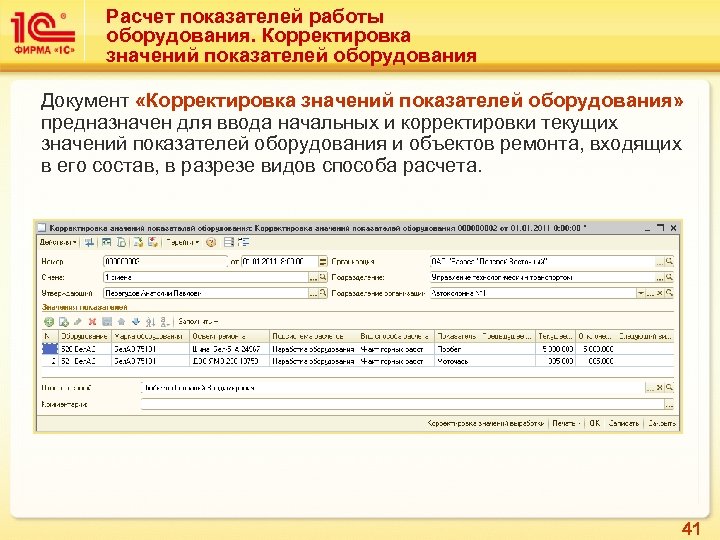Click the Печать button
Image resolution: width=720 pixels, height=540 pixels.
(x=566, y=423)
